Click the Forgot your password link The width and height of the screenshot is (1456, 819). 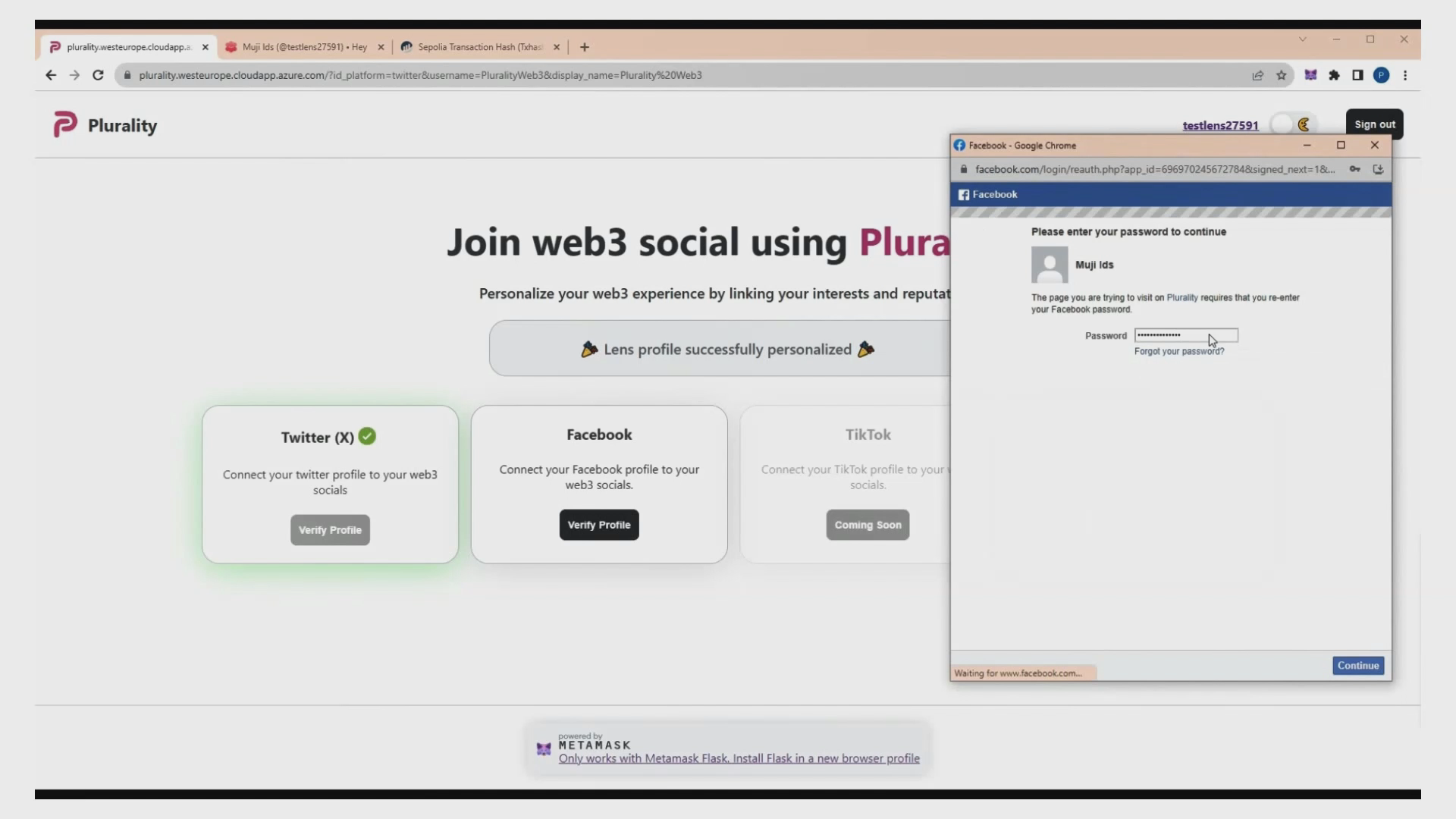(1178, 352)
